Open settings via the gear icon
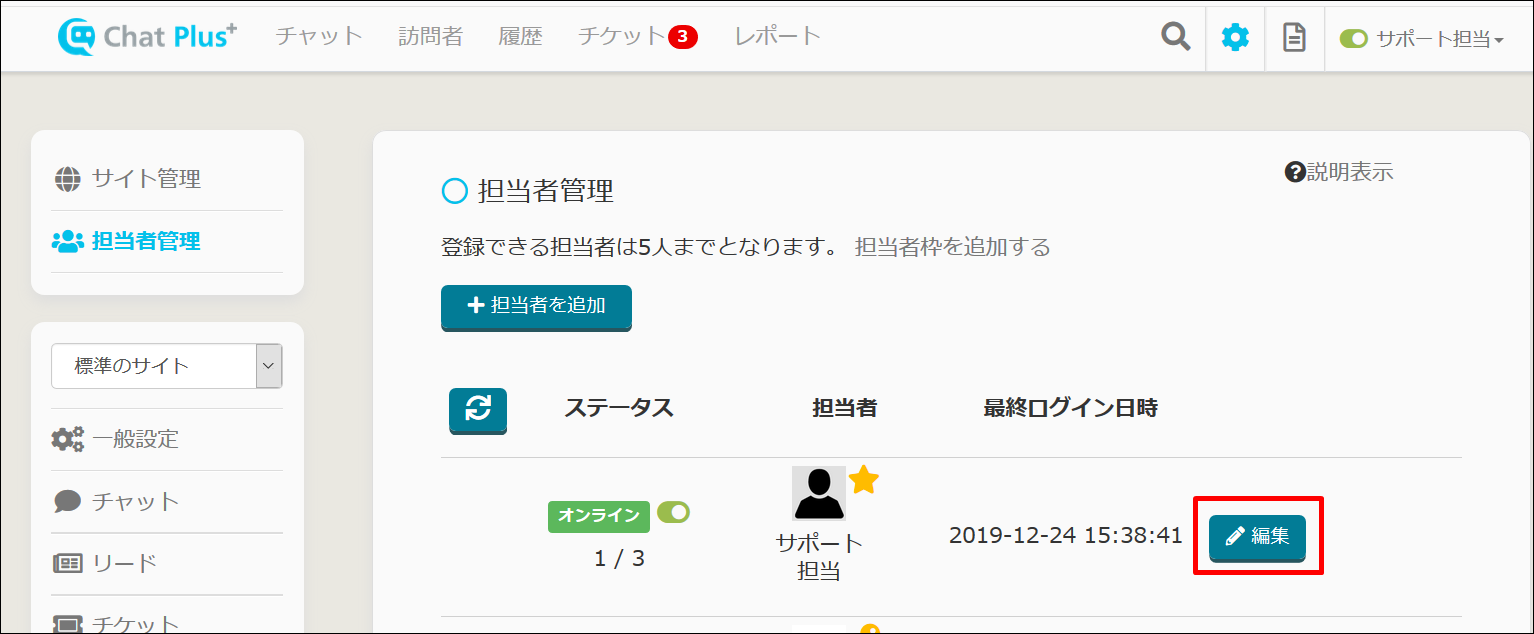The image size is (1534, 634). click(x=1236, y=38)
